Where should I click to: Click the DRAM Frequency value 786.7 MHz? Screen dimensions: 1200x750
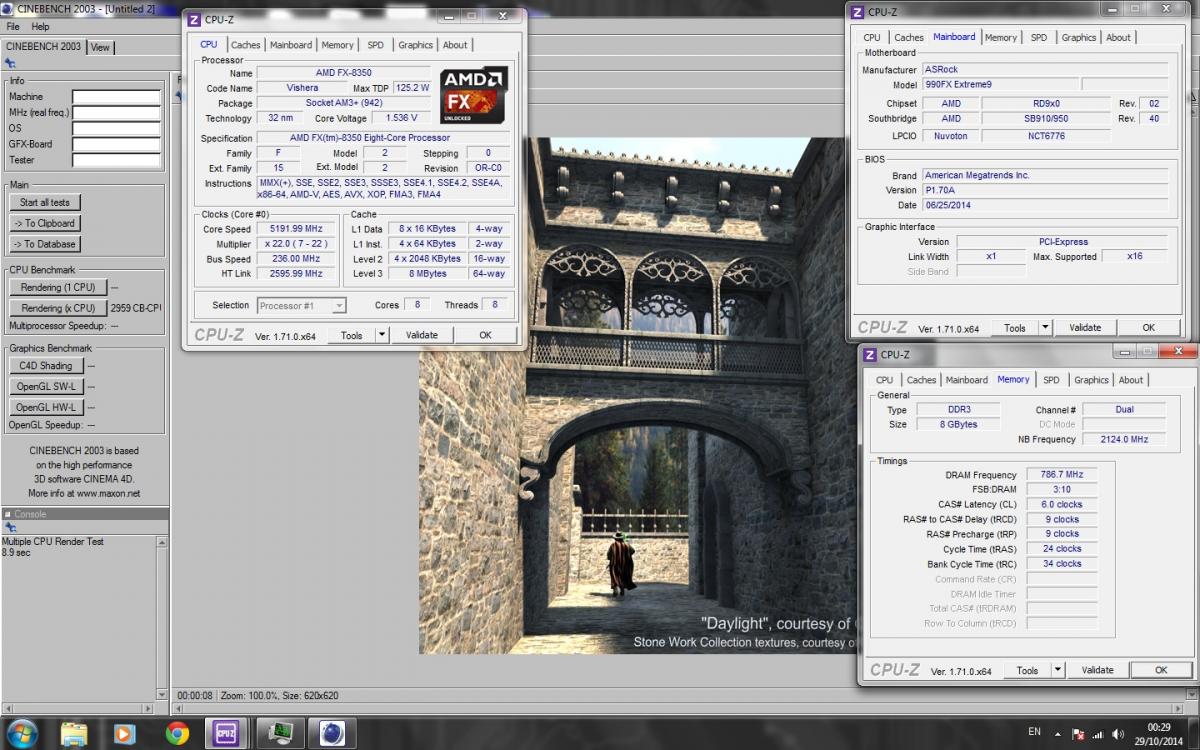pos(1061,475)
